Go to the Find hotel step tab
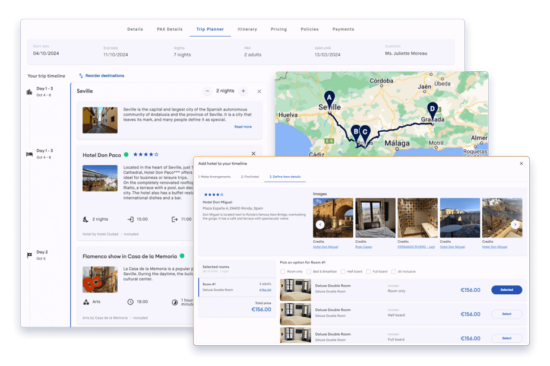The image size is (550, 366). pyautogui.click(x=250, y=177)
